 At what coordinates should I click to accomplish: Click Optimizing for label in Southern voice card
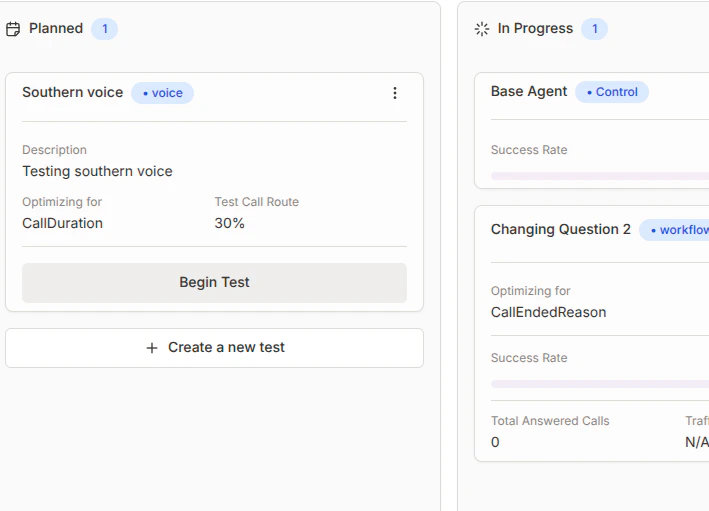click(62, 202)
